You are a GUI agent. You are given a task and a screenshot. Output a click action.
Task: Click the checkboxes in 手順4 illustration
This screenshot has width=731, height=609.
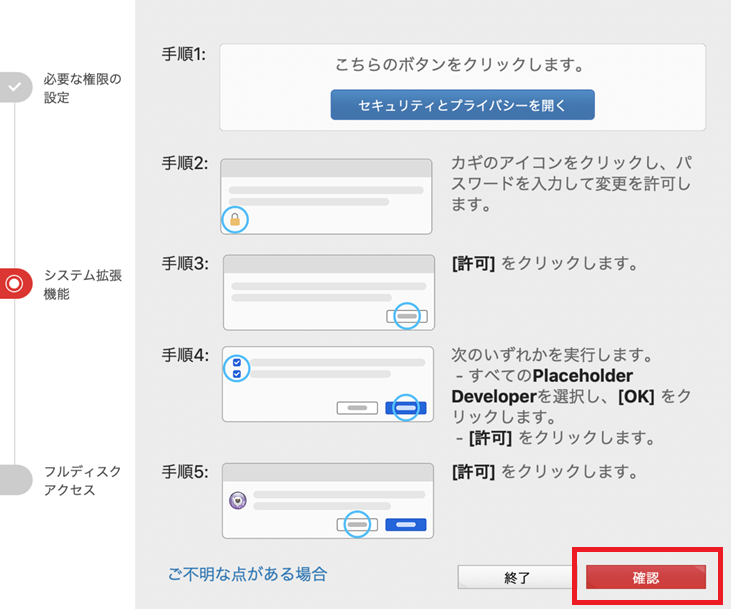tap(237, 368)
